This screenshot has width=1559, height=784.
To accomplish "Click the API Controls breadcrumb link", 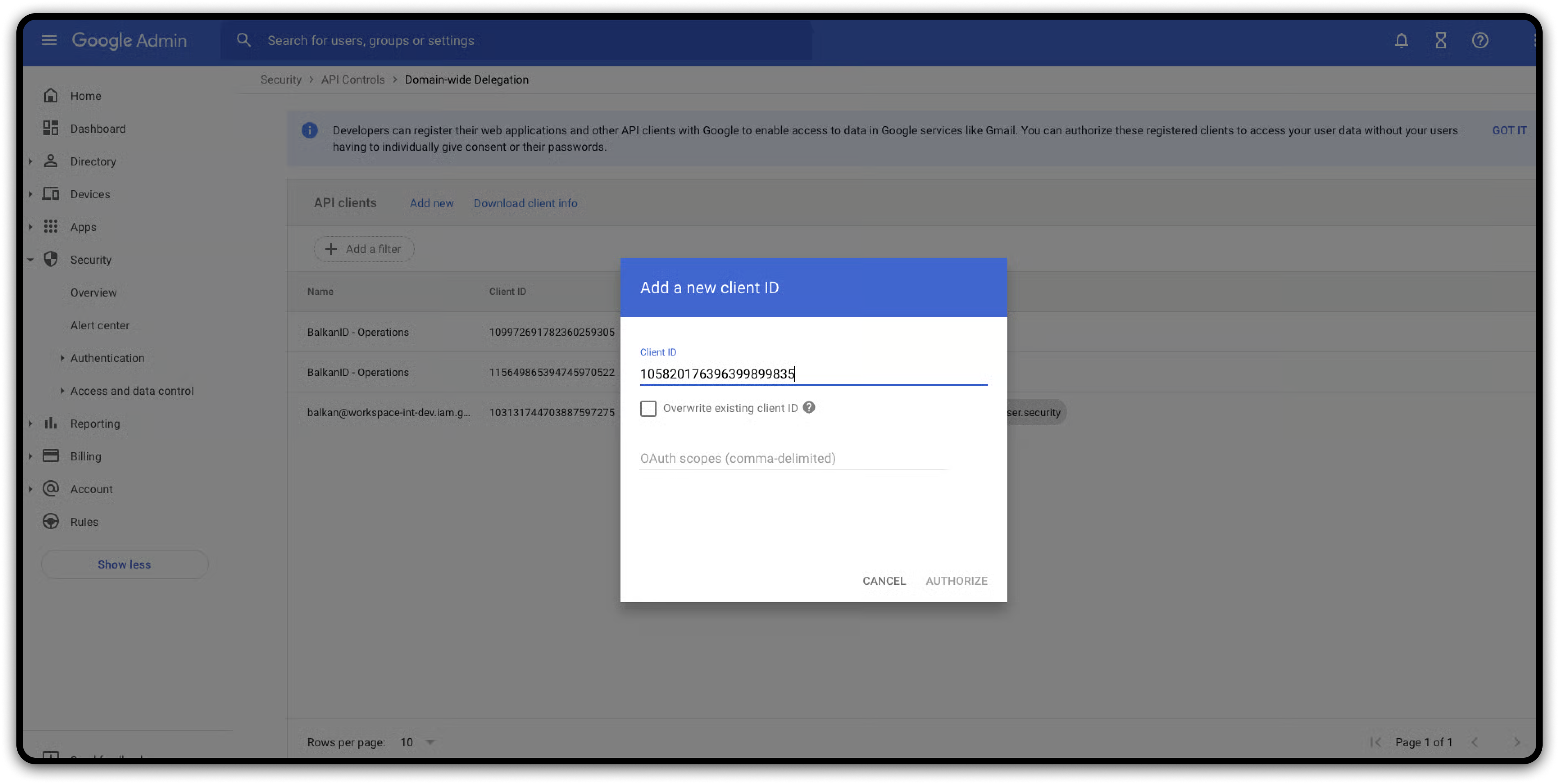I will tap(353, 80).
